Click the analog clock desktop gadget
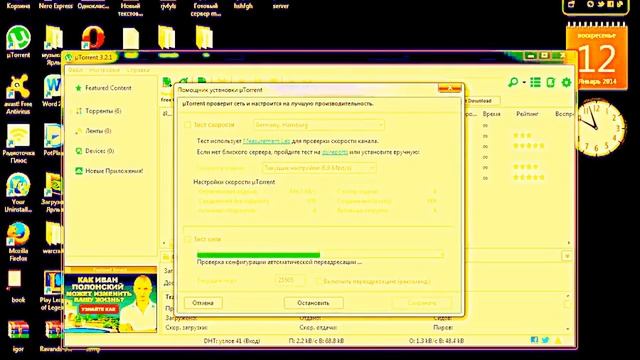This screenshot has width=640, height=360. pyautogui.click(x=597, y=128)
